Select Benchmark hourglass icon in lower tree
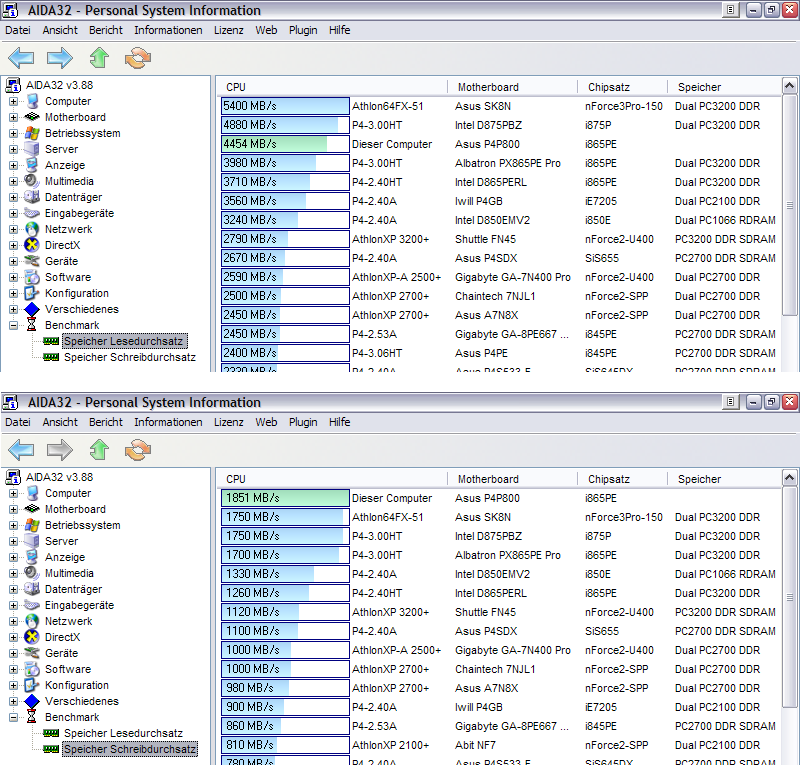This screenshot has height=765, width=800. (32, 717)
